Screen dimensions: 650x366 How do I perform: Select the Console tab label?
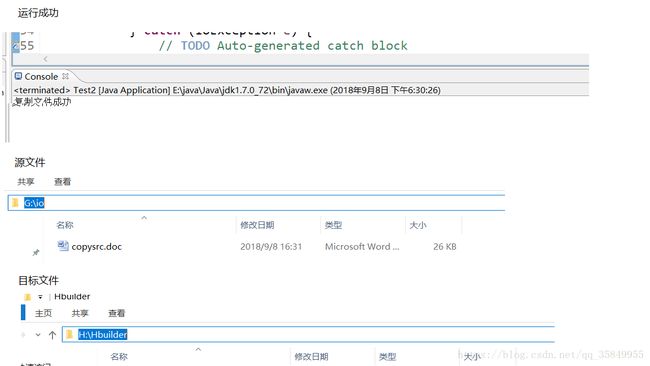pyautogui.click(x=41, y=77)
